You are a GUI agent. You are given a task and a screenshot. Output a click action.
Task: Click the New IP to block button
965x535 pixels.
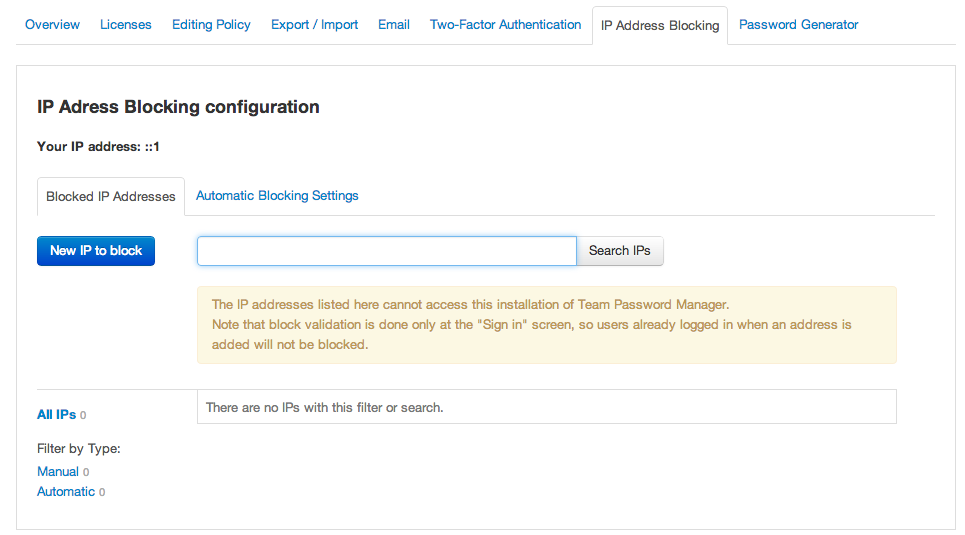(96, 251)
